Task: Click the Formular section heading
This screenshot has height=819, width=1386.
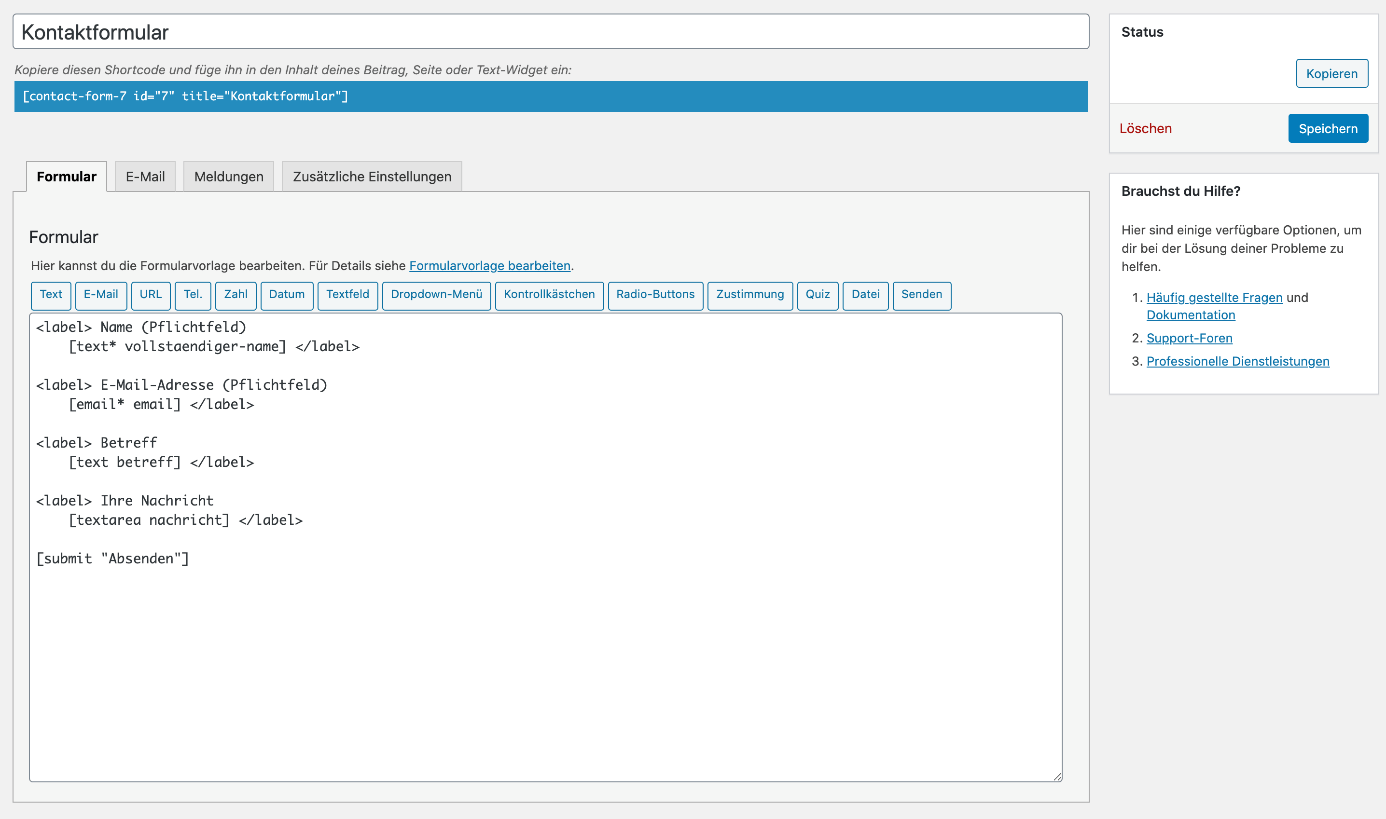Action: 64,238
